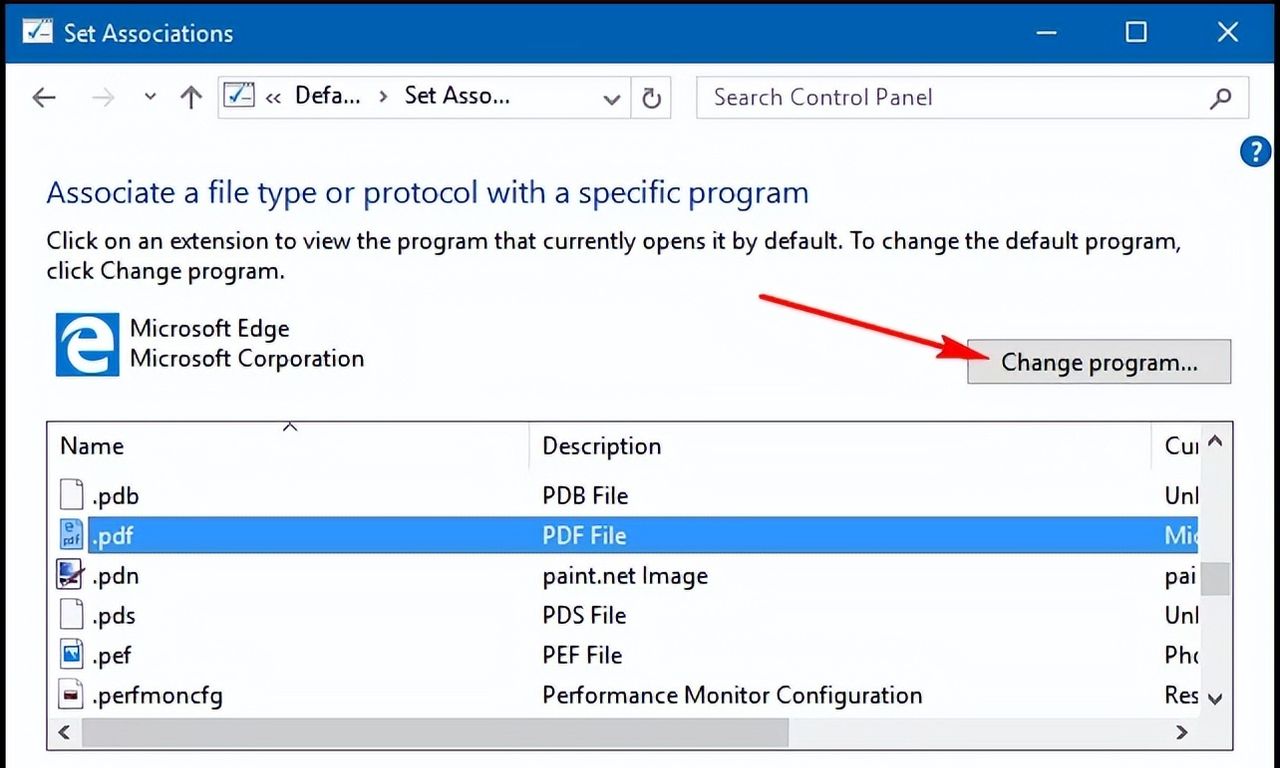Click the Up one level arrow
This screenshot has width=1280, height=768.
[x=190, y=98]
